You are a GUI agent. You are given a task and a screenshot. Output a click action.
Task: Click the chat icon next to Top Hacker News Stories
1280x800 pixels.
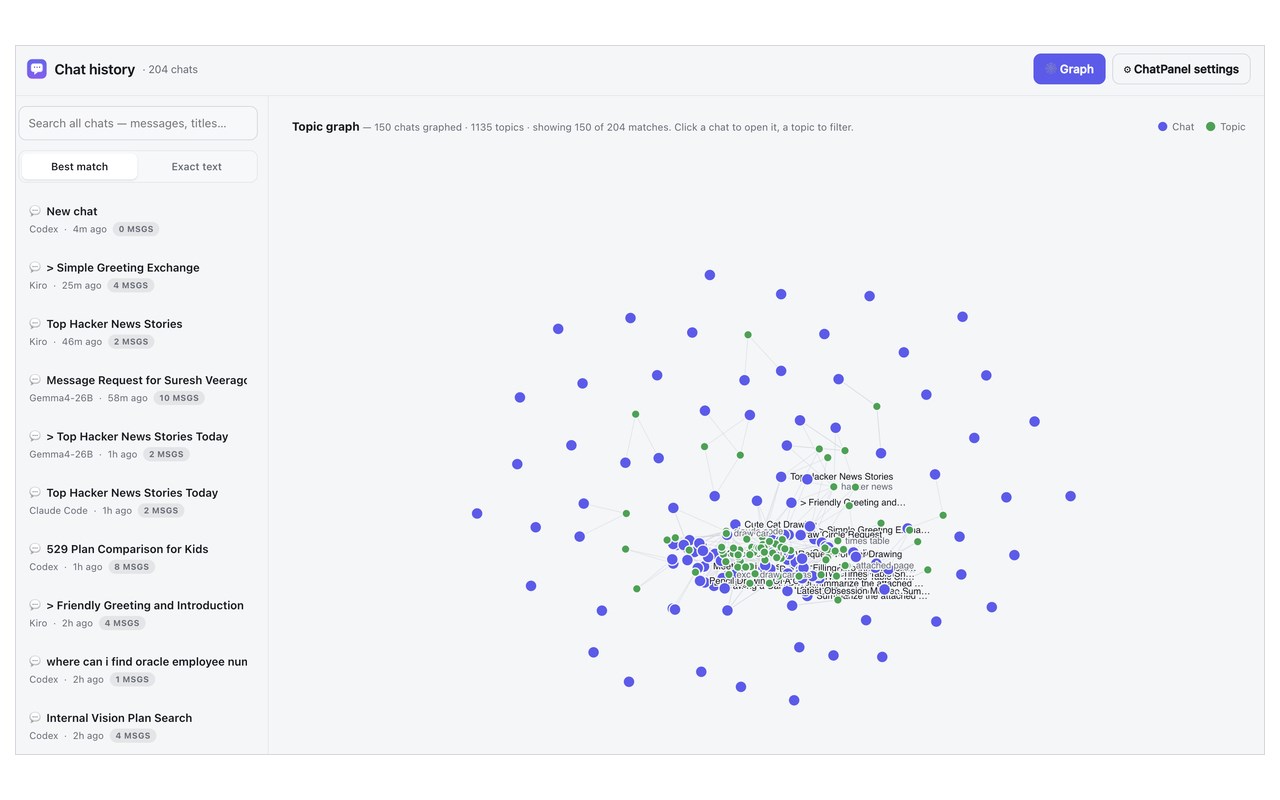click(x=35, y=324)
